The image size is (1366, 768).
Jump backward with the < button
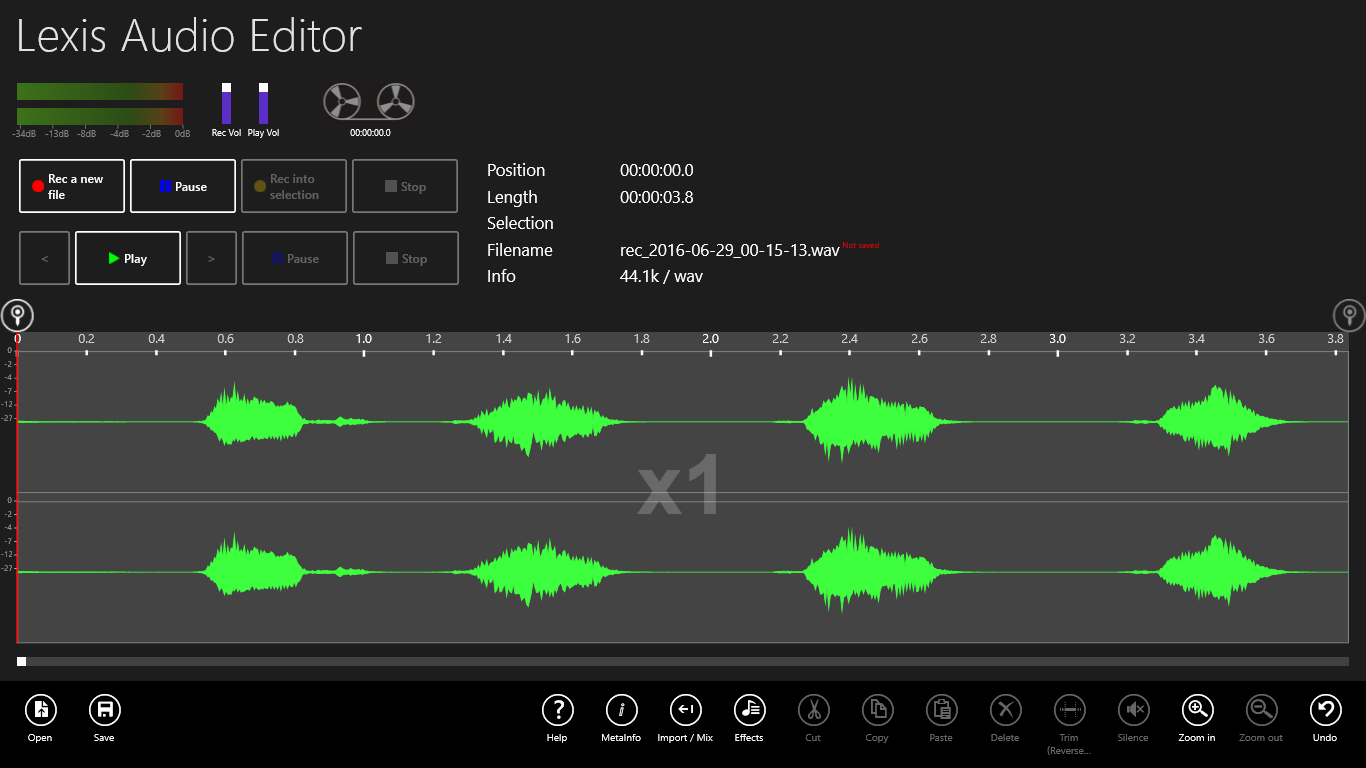[x=44, y=258]
